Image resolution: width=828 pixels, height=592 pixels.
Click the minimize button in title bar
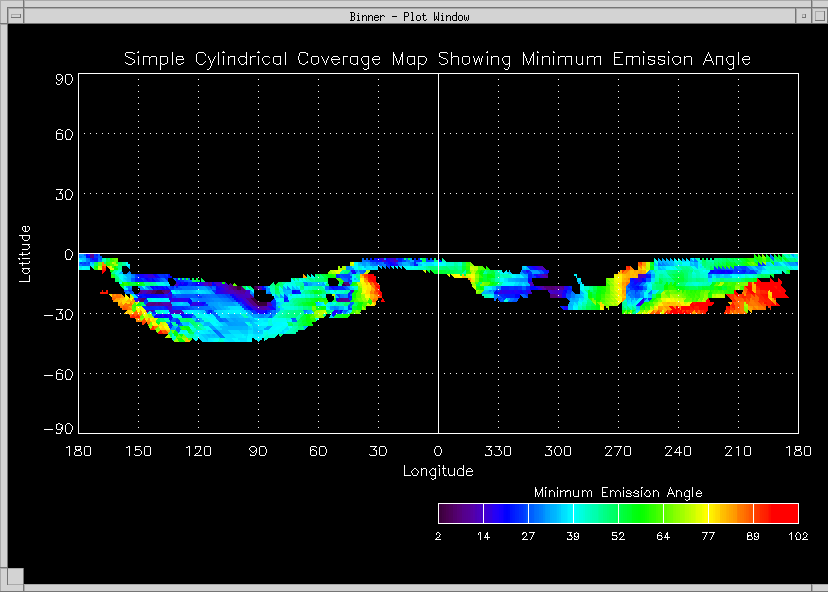pyautogui.click(x=803, y=16)
